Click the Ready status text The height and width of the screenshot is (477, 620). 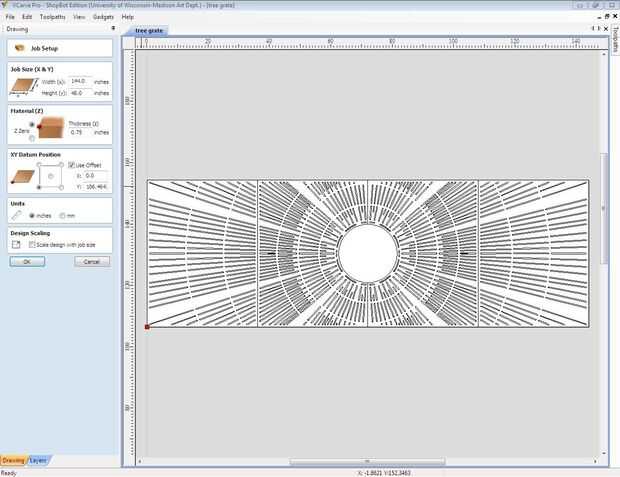coord(9,473)
